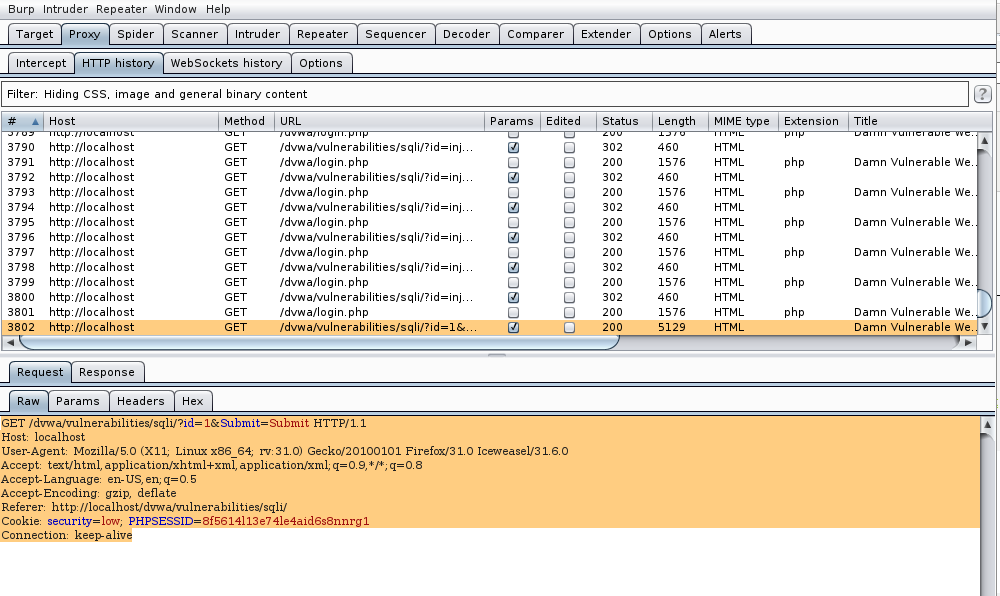Sort by the Title column header
The height and width of the screenshot is (596, 1000).
(x=920, y=121)
